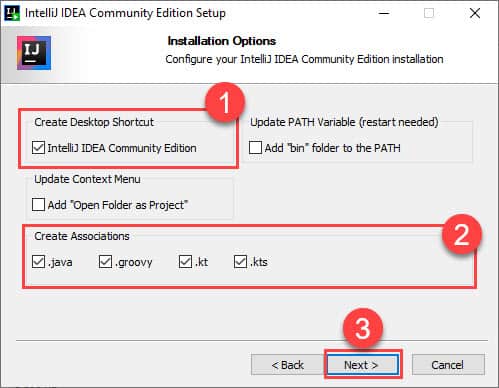Image resolution: width=499 pixels, height=388 pixels.
Task: Click the "Create Desktop Shortcut" group label
Action: click(x=94, y=122)
